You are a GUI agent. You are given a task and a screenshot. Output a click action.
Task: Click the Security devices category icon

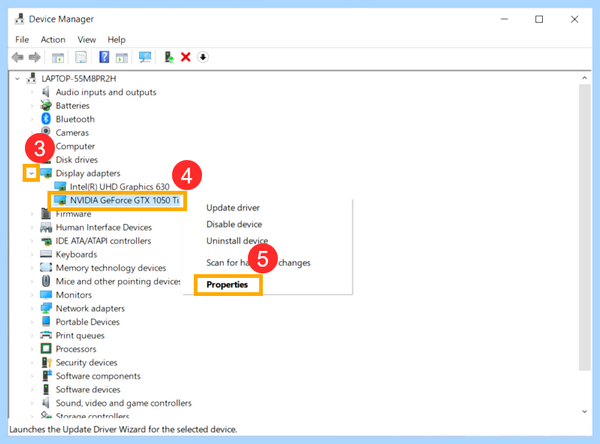(x=46, y=362)
